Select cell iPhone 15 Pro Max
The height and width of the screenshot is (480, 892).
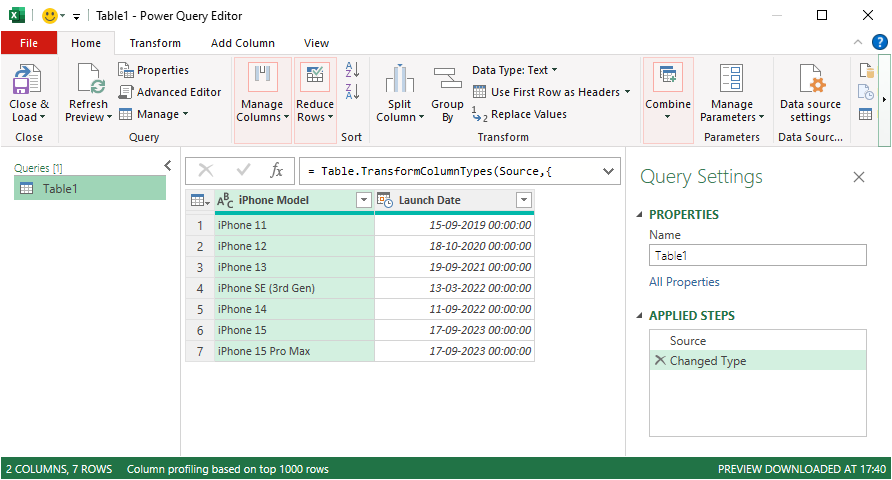[x=294, y=351]
